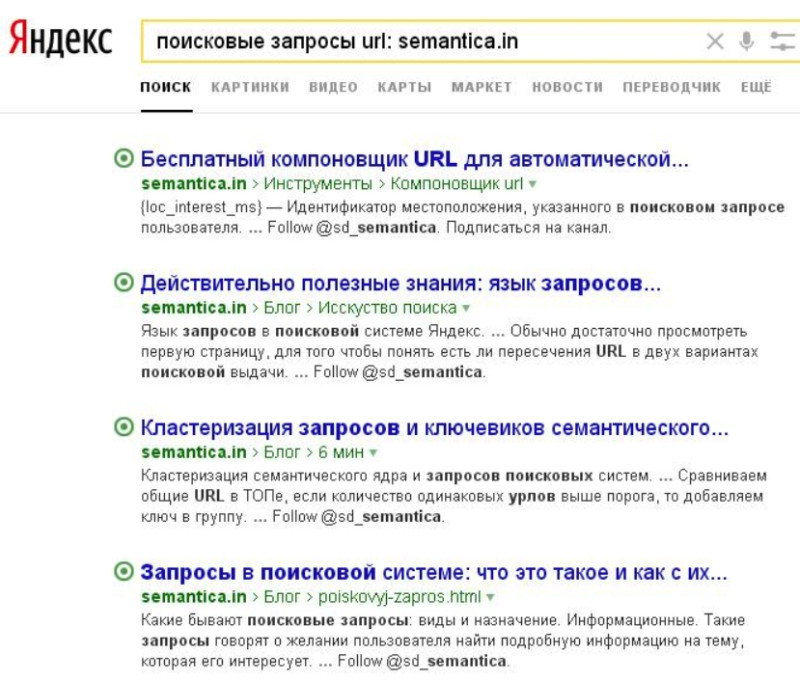This screenshot has width=800, height=681.
Task: Switch to the КАРТИНКИ tab
Action: pos(250,87)
